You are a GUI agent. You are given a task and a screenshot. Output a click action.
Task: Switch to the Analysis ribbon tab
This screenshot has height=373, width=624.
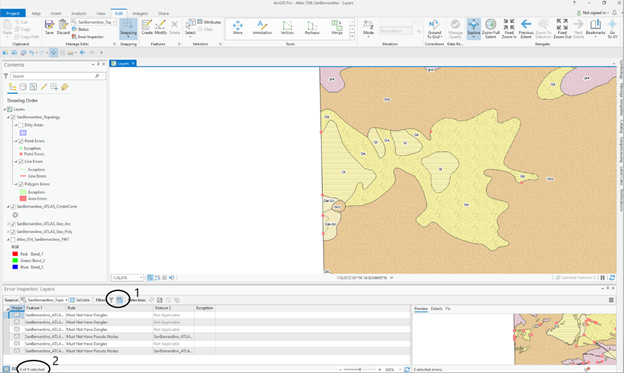[x=78, y=14]
